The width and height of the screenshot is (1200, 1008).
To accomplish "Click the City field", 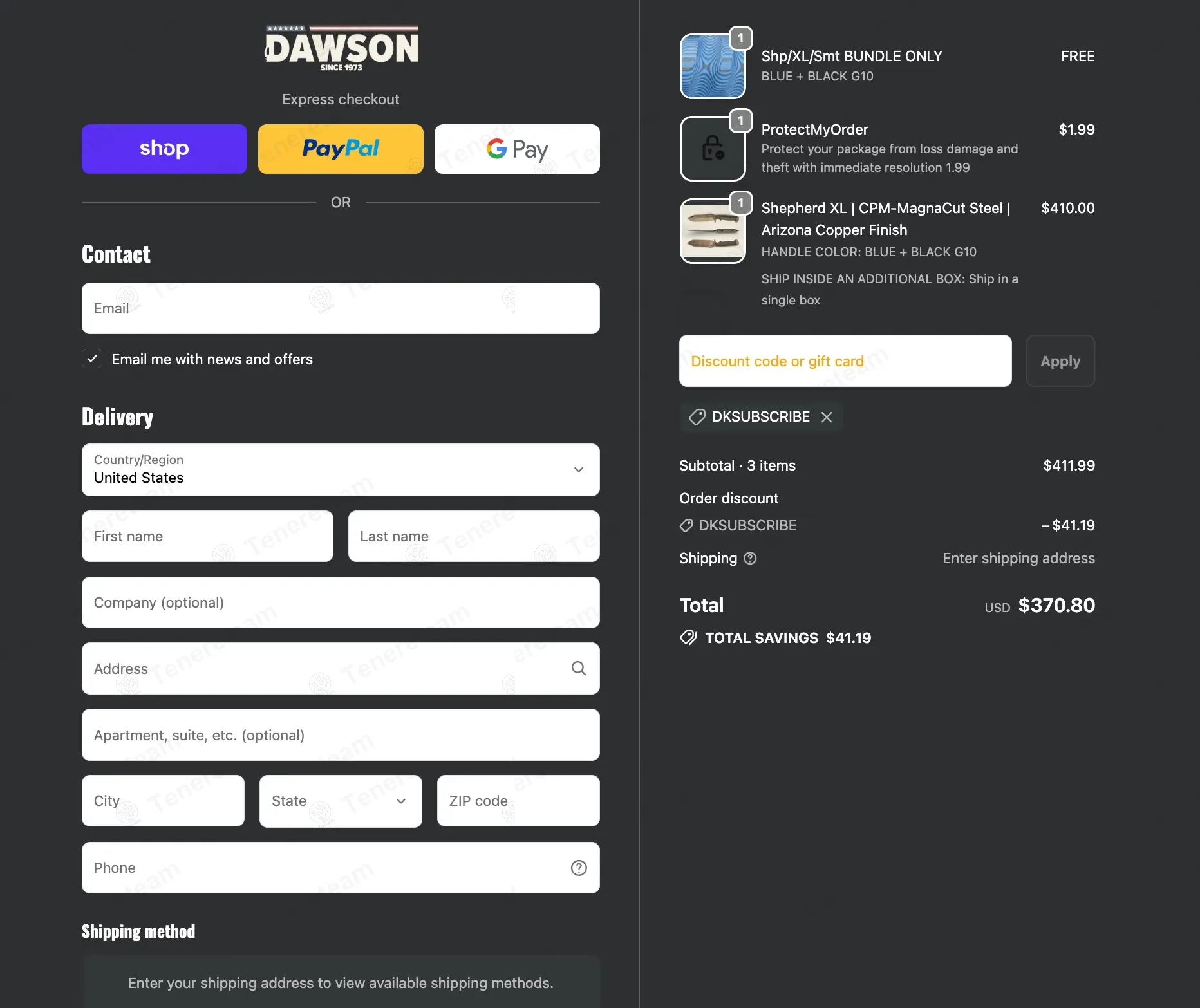I will click(163, 801).
